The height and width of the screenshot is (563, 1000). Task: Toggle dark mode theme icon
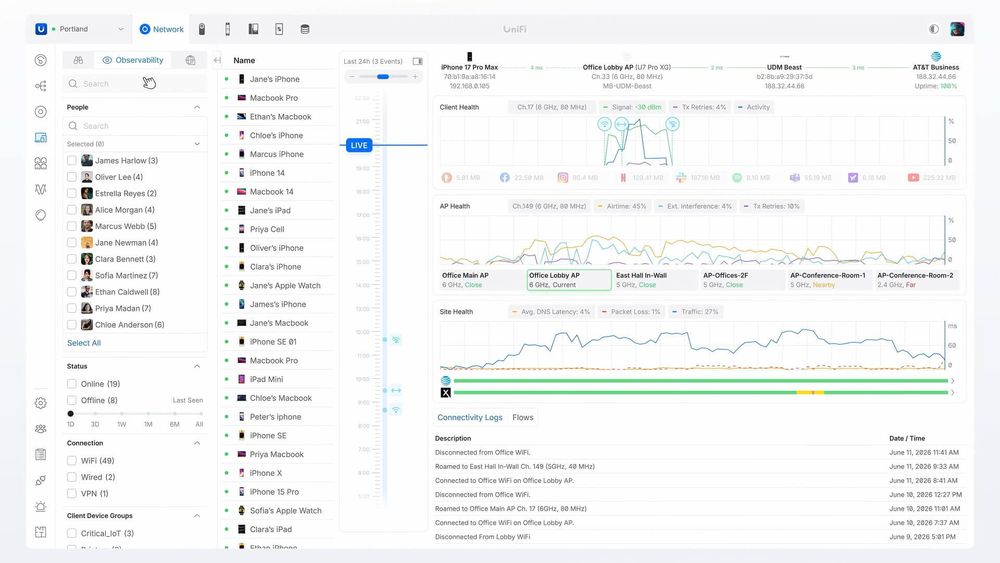[934, 29]
